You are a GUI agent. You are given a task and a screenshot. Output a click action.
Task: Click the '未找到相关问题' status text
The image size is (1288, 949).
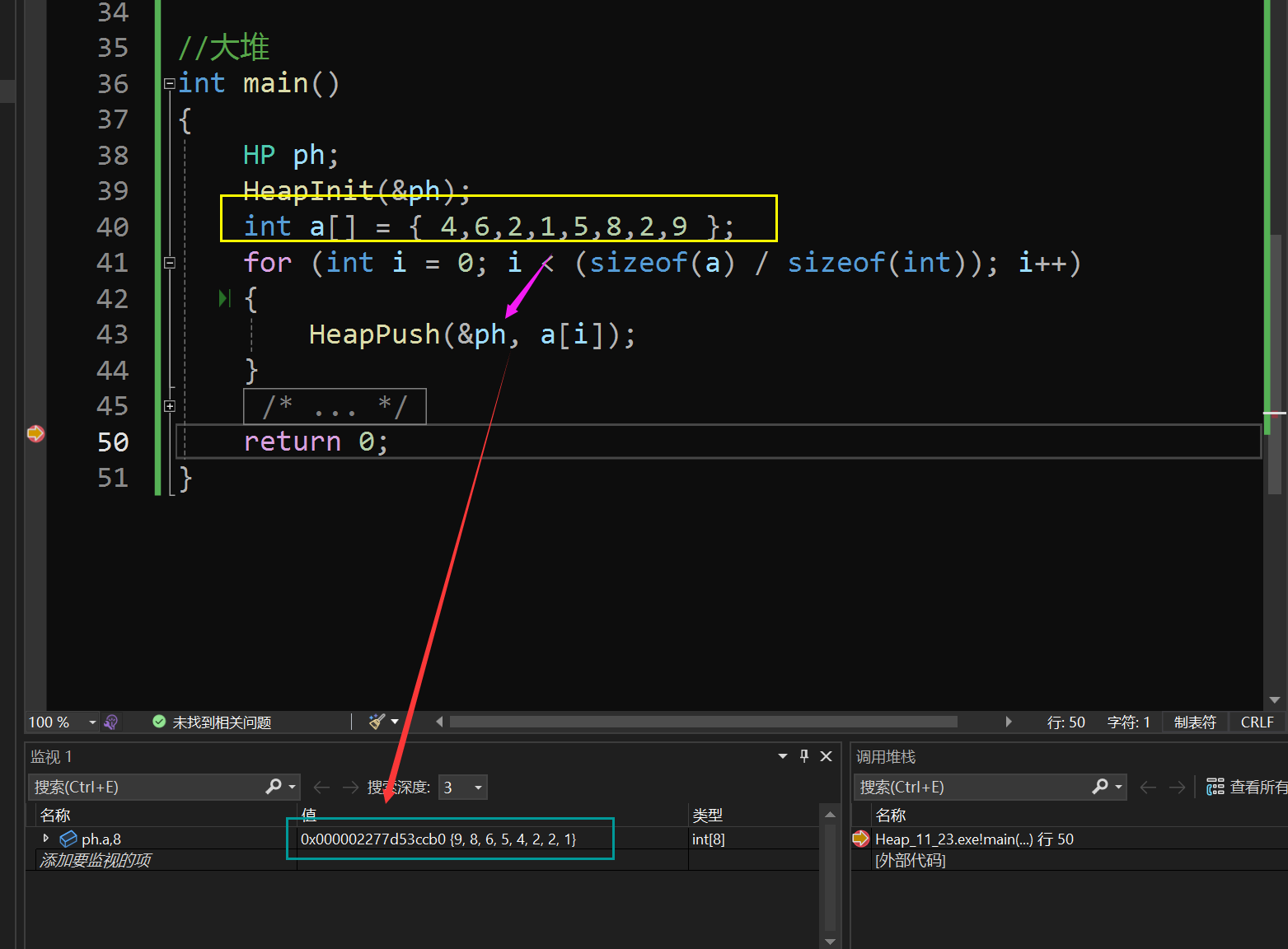pos(222,722)
